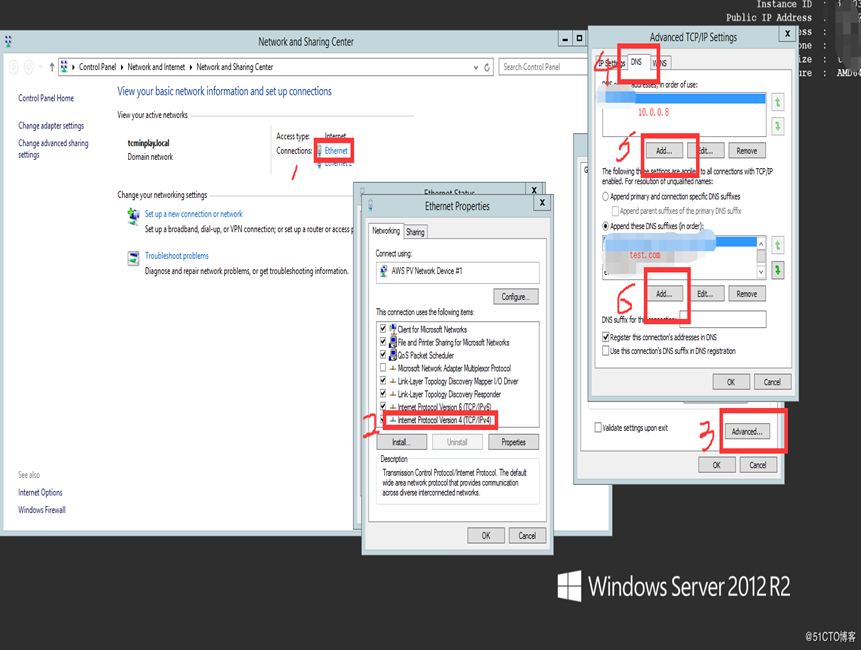Toggle QoS Packet Scheduler checkbox
Screen dimensions: 861x650
point(383,355)
